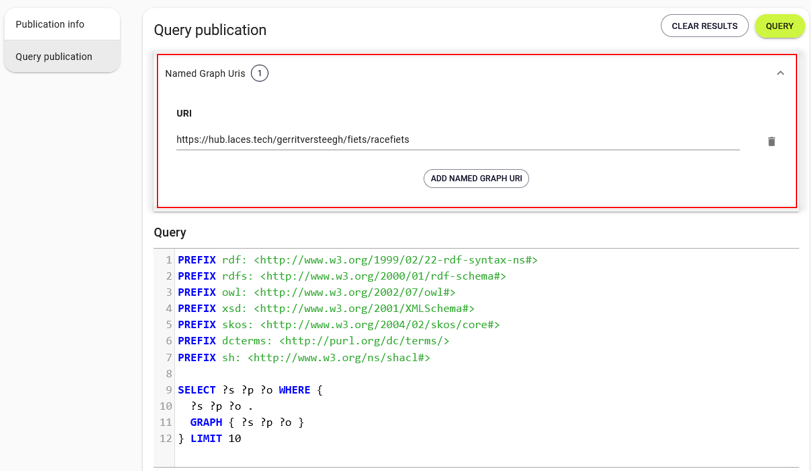This screenshot has height=471, width=811.
Task: Click the PREFIX rdfs line in editor
Action: [x=342, y=276]
